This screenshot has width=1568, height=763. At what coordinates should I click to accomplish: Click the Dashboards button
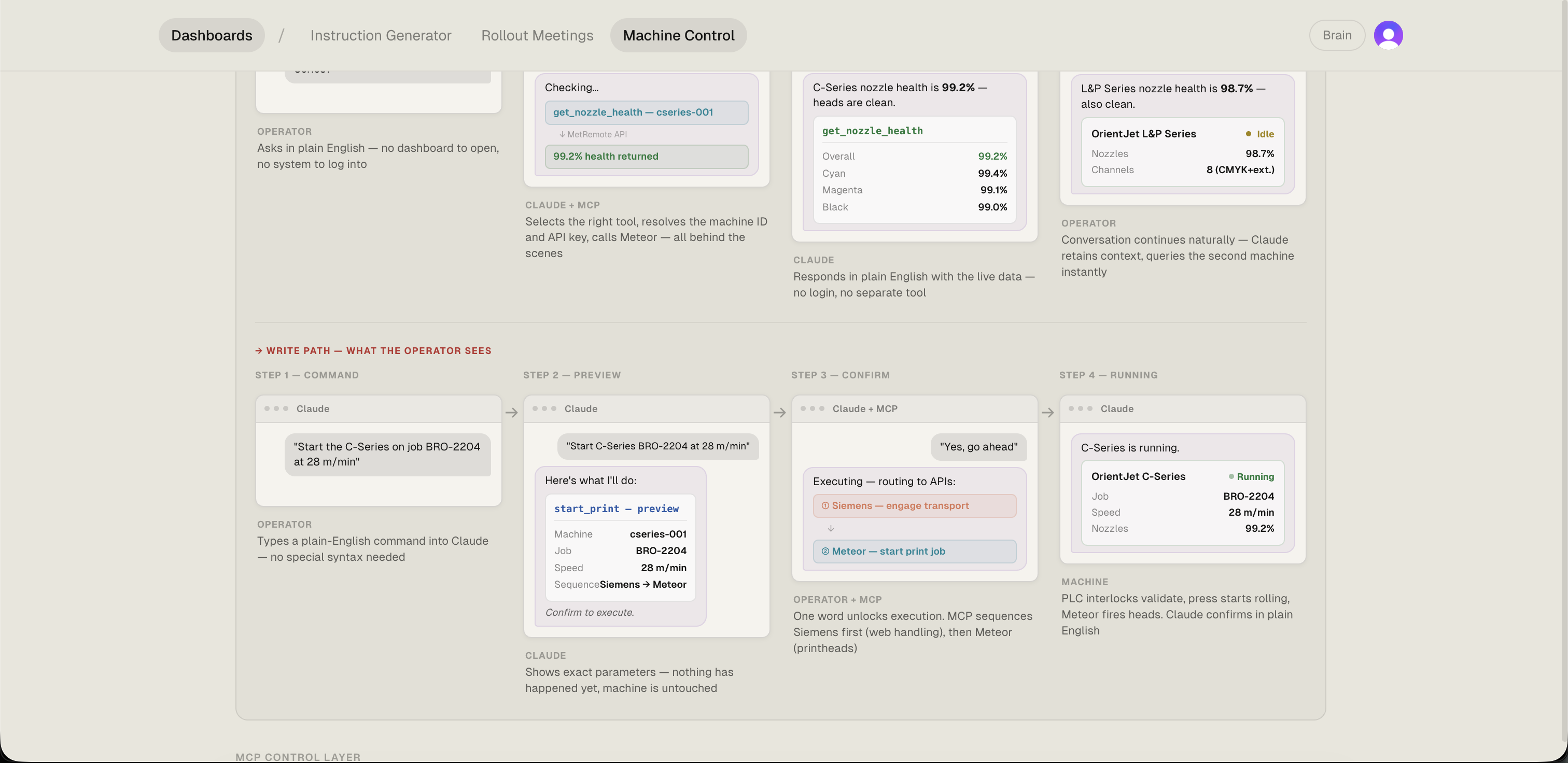pyautogui.click(x=211, y=35)
